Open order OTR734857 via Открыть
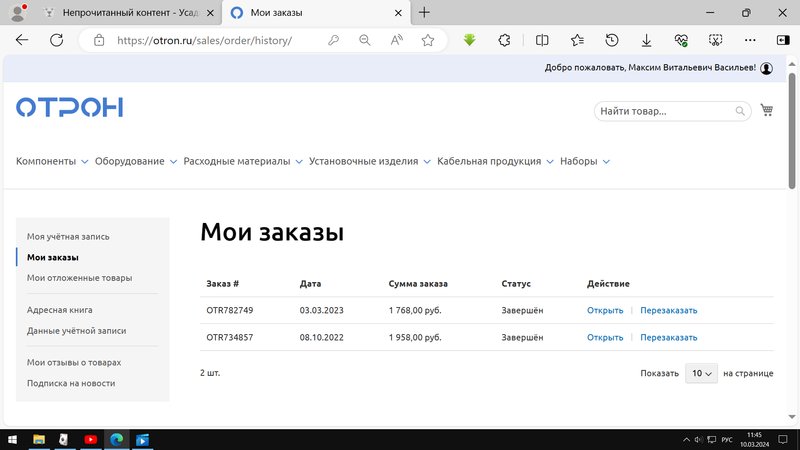Viewport: 800px width, 450px height. coord(605,337)
